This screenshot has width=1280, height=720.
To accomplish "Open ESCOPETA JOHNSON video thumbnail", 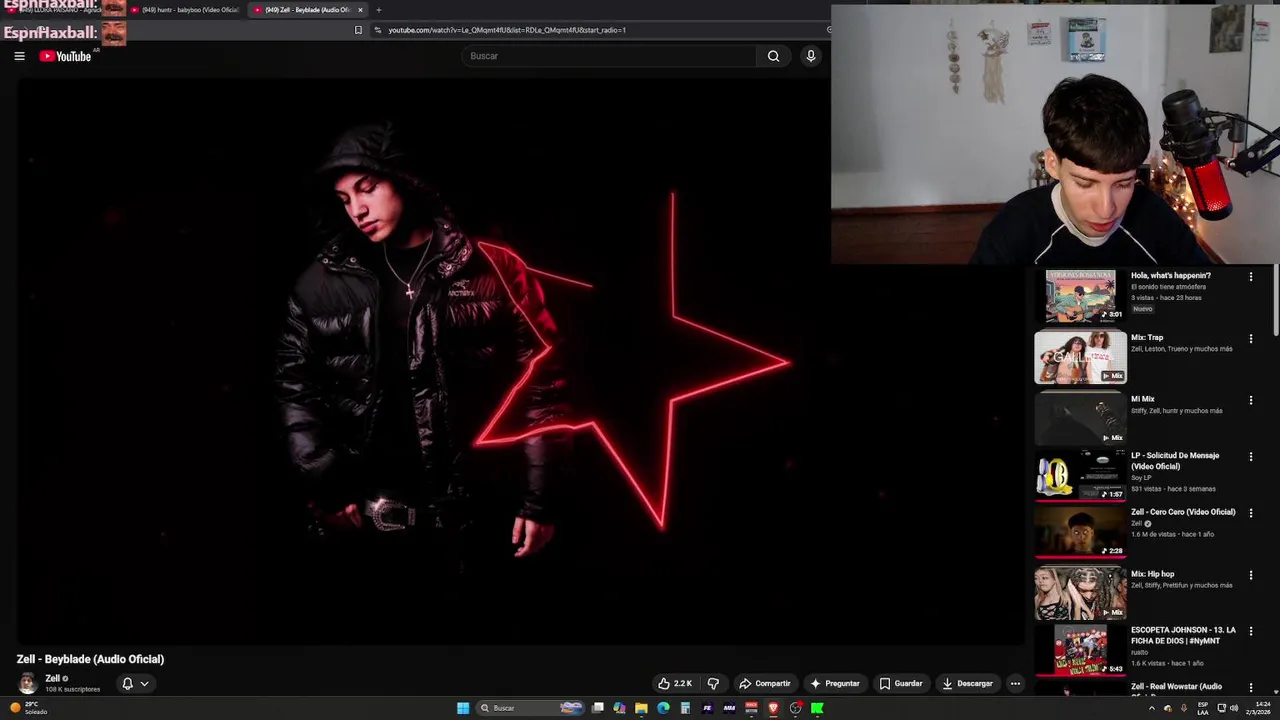I will [x=1080, y=650].
